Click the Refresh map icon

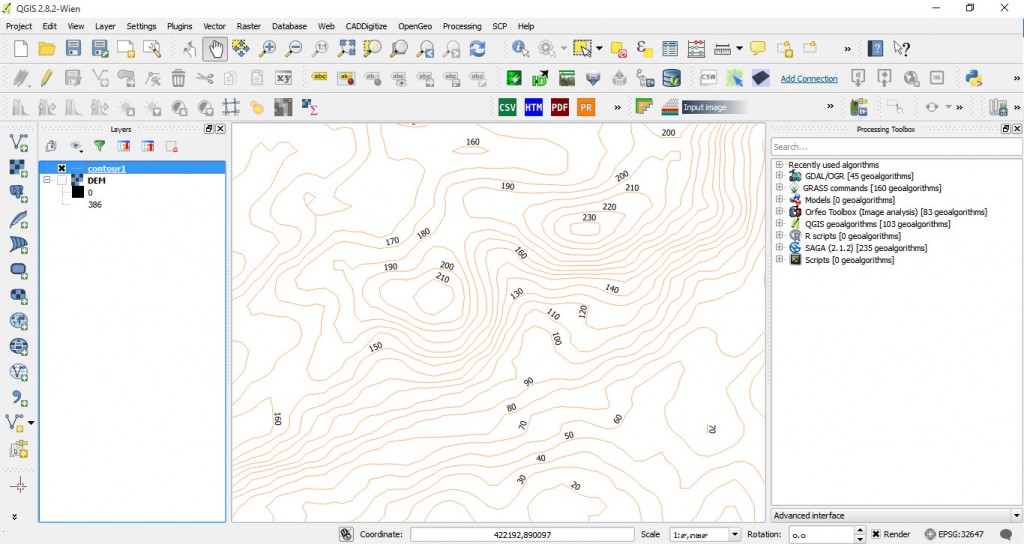point(477,48)
